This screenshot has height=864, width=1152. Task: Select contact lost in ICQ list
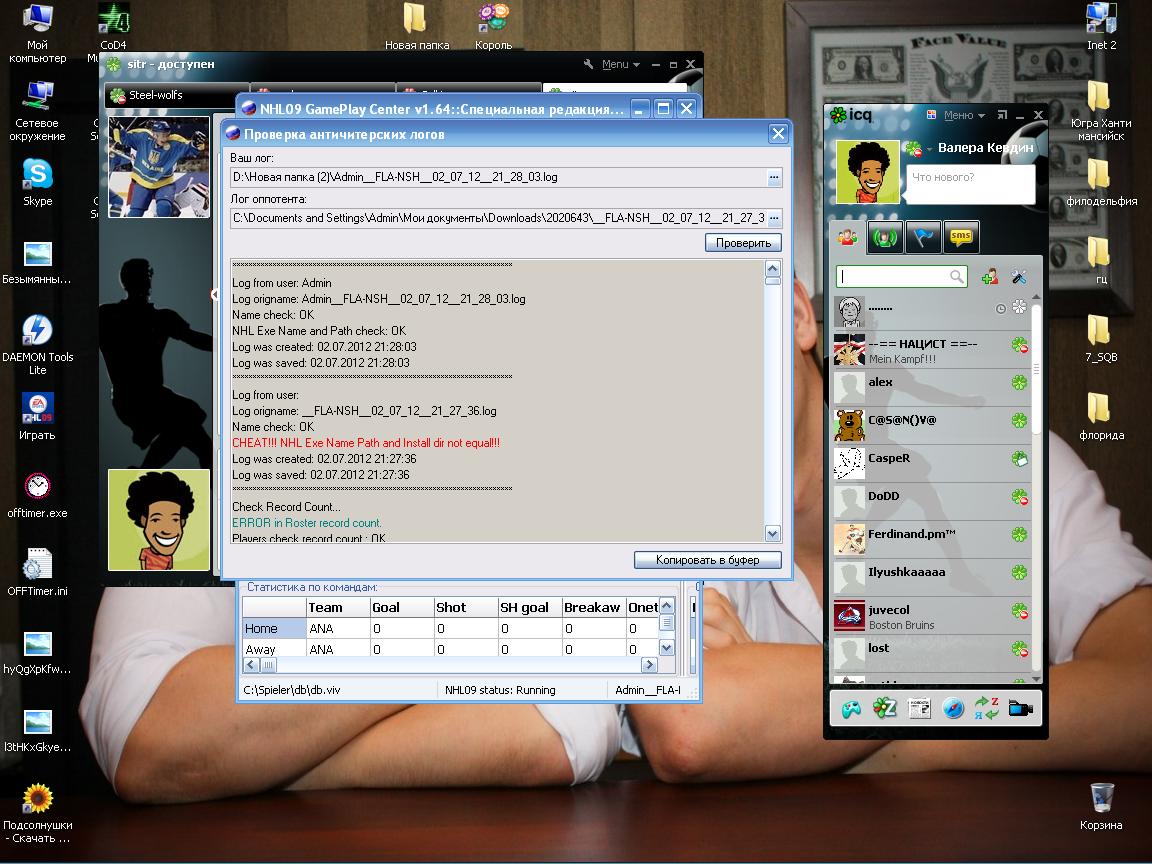[x=931, y=653]
